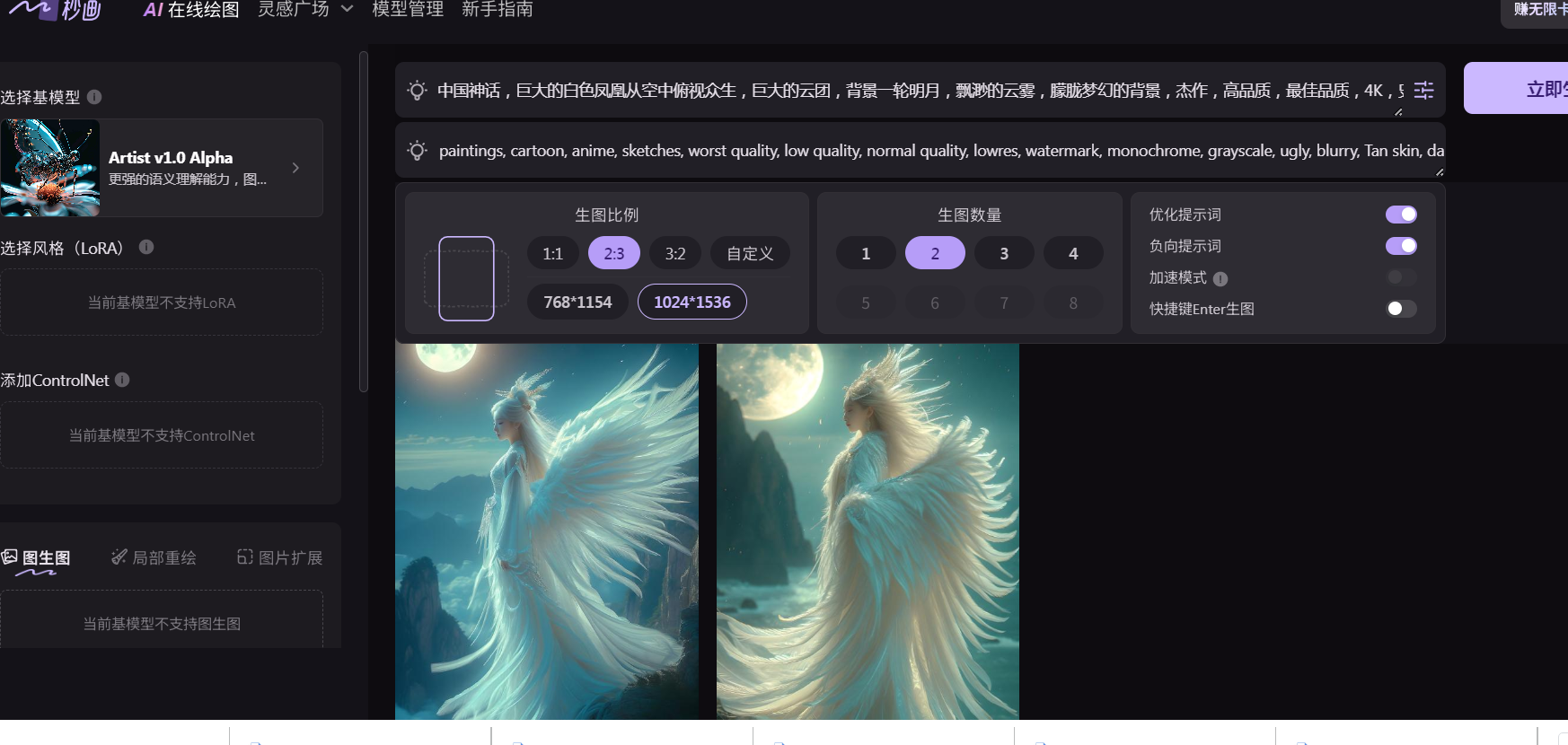Click the 图片扩展 expand icon

pos(244,557)
